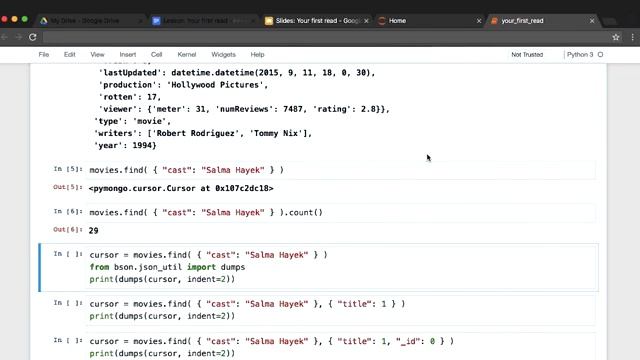The width and height of the screenshot is (640, 360).
Task: Open the View menu
Action: 97,54
